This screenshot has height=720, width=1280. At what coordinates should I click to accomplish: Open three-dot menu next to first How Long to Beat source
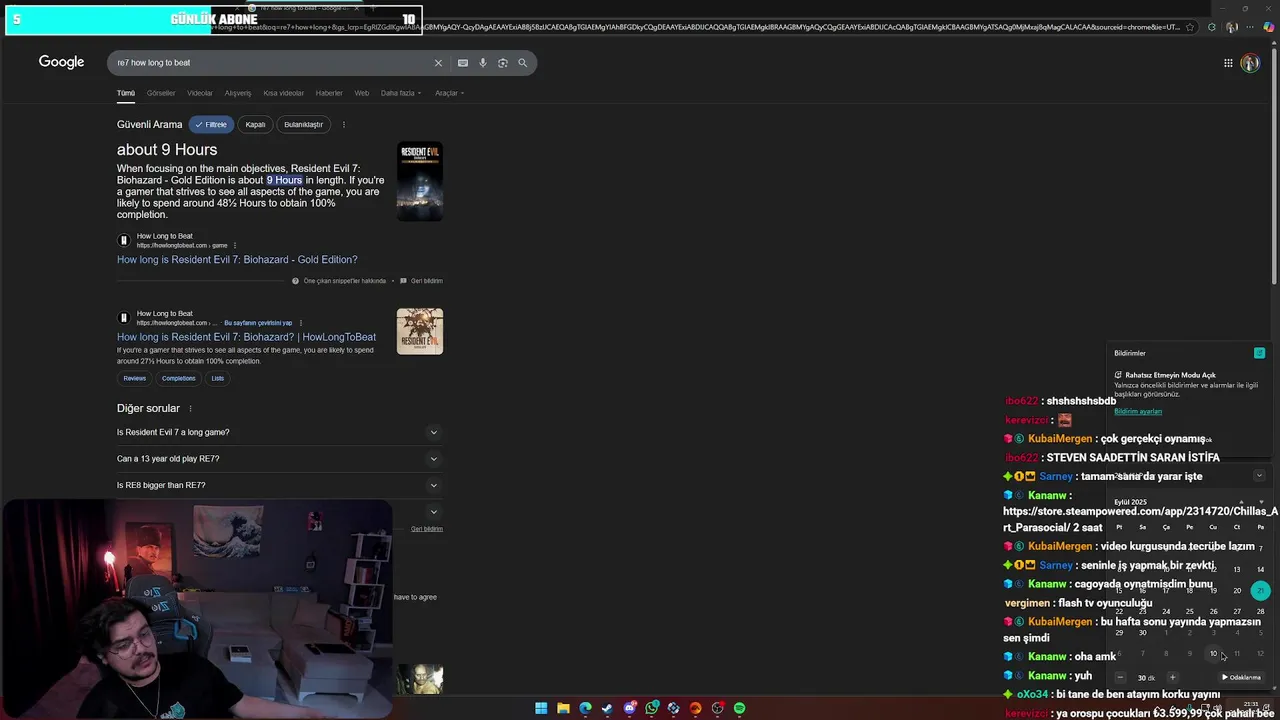coord(235,245)
